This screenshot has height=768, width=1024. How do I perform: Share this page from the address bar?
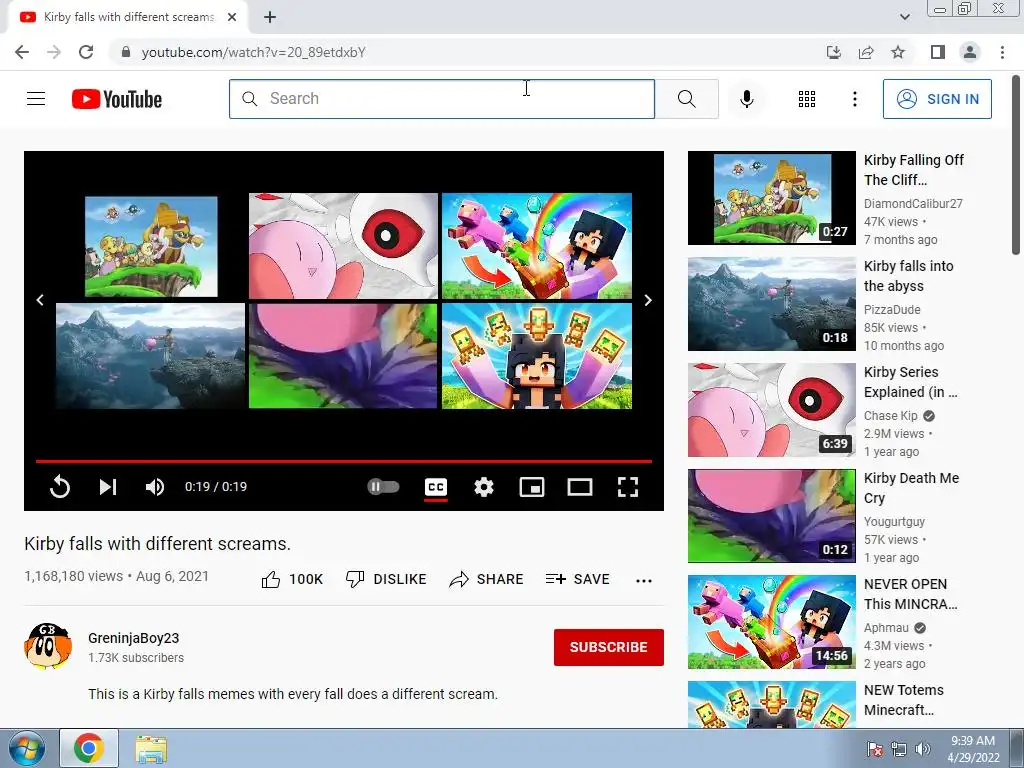(866, 52)
